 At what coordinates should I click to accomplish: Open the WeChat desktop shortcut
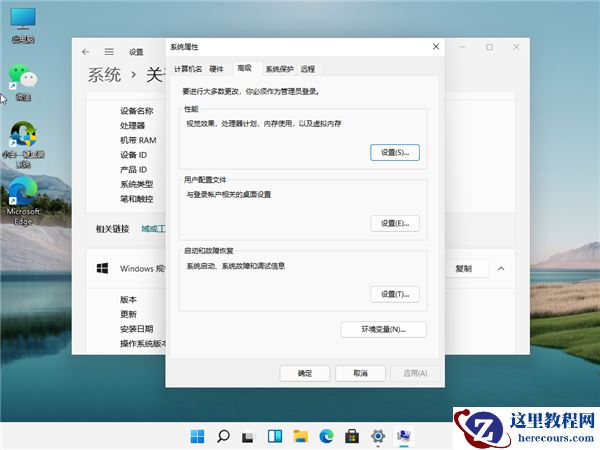[x=23, y=83]
